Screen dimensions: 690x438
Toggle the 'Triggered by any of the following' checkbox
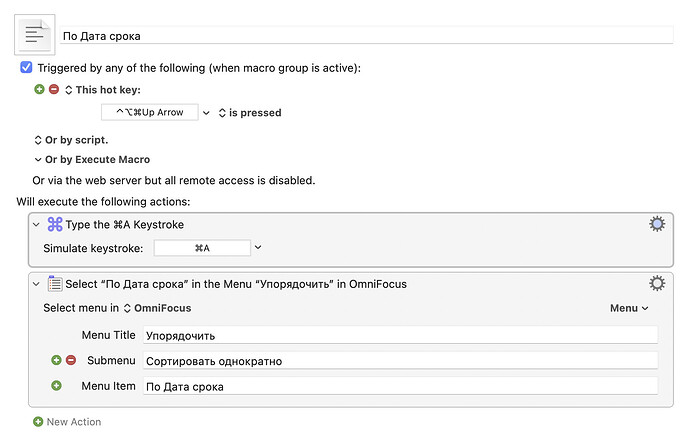pyautogui.click(x=27, y=68)
